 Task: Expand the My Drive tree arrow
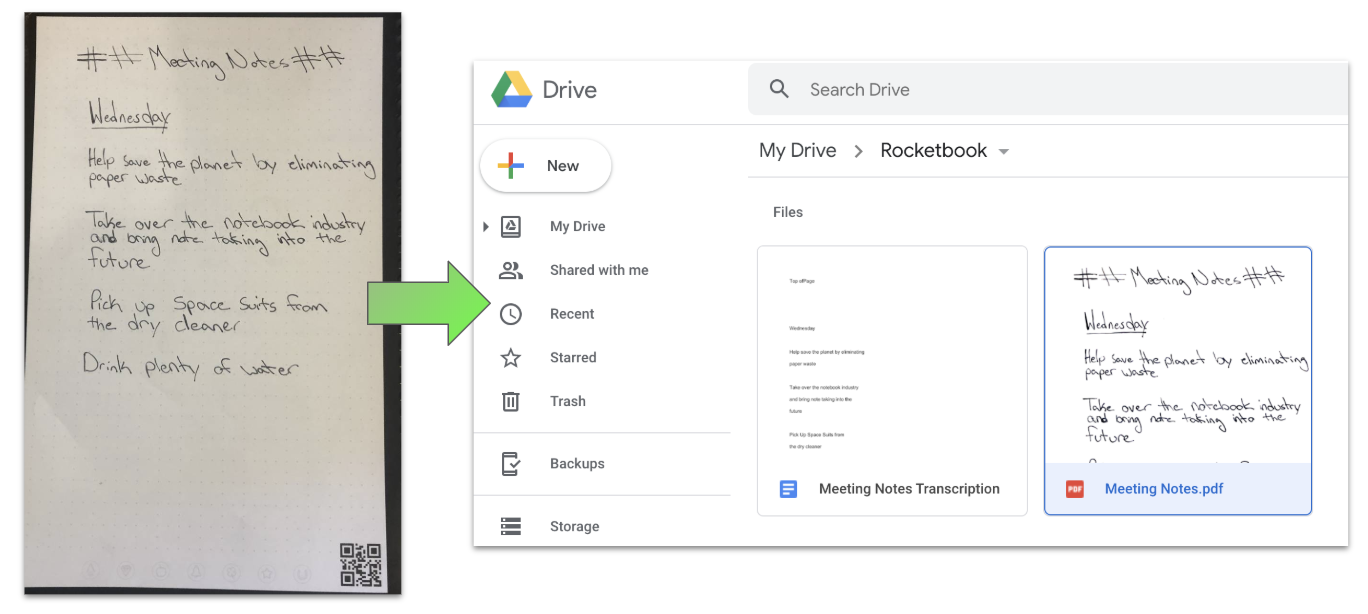(486, 227)
